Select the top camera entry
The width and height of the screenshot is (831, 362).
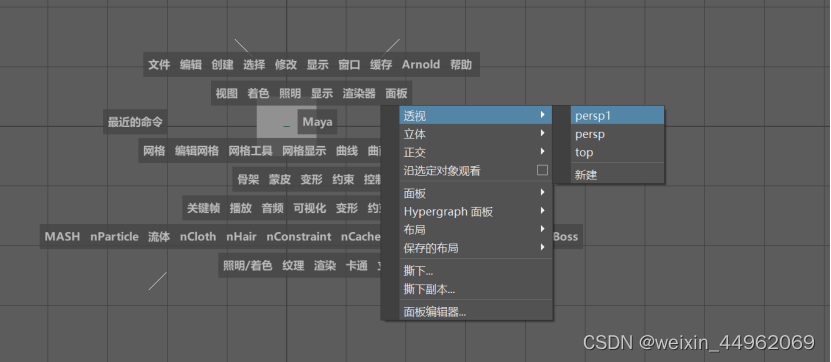[x=617, y=153]
